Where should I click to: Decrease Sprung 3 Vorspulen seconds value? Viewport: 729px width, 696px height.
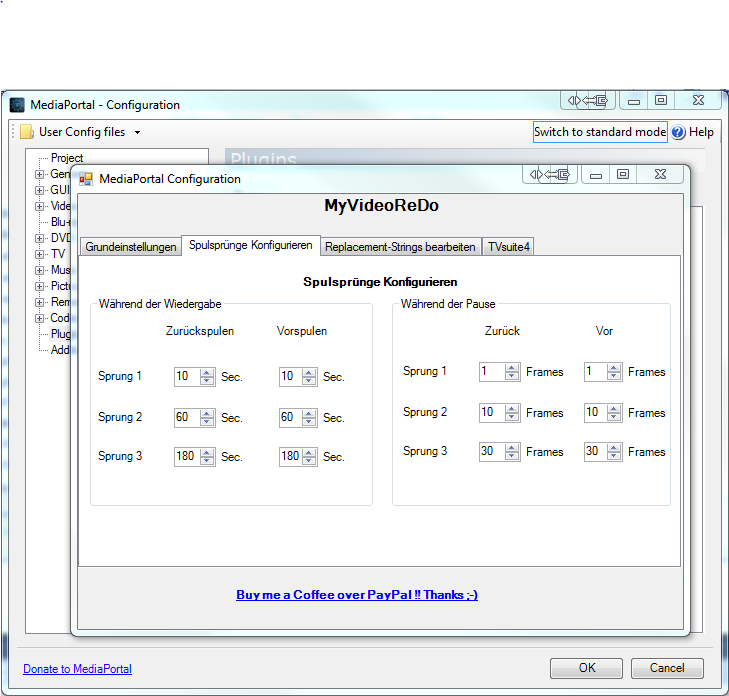click(309, 461)
